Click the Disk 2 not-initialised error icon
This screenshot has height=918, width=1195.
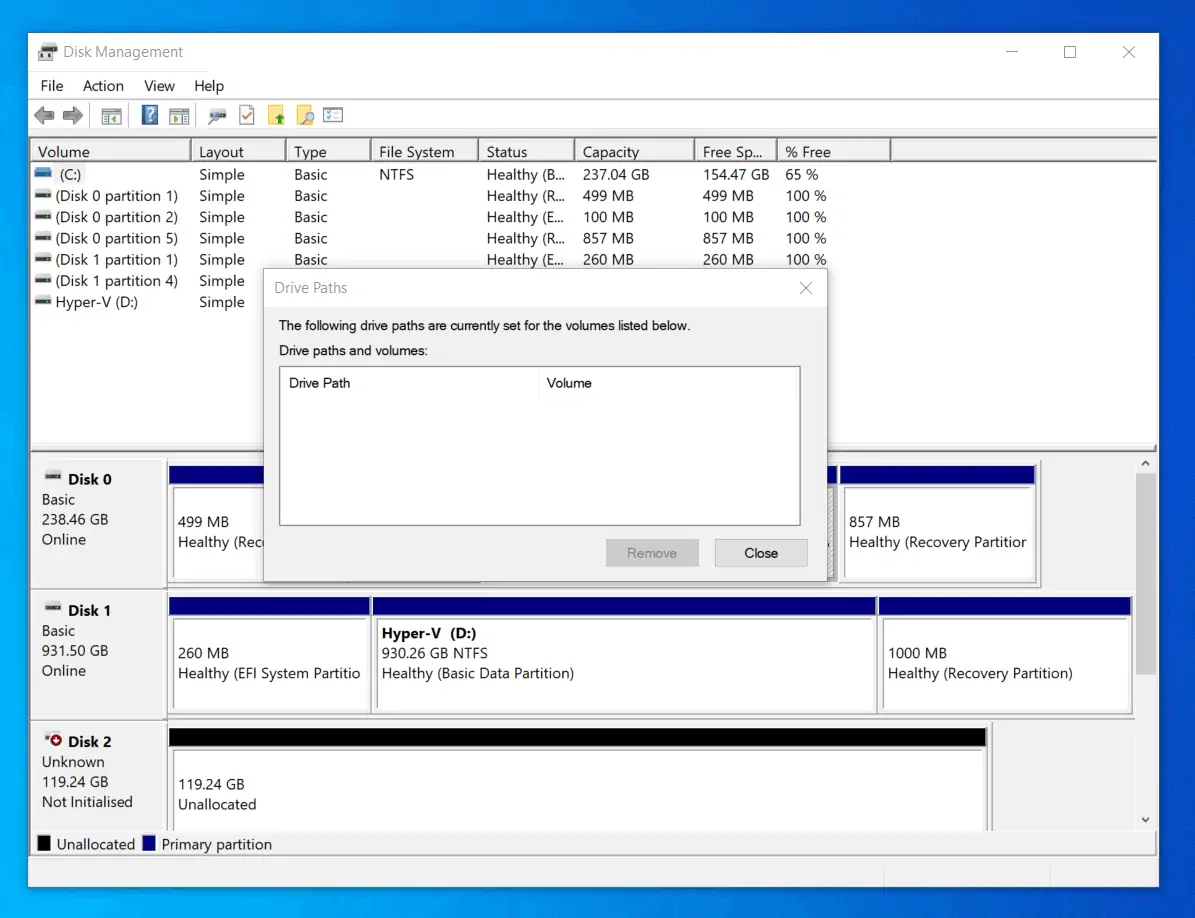(x=53, y=740)
